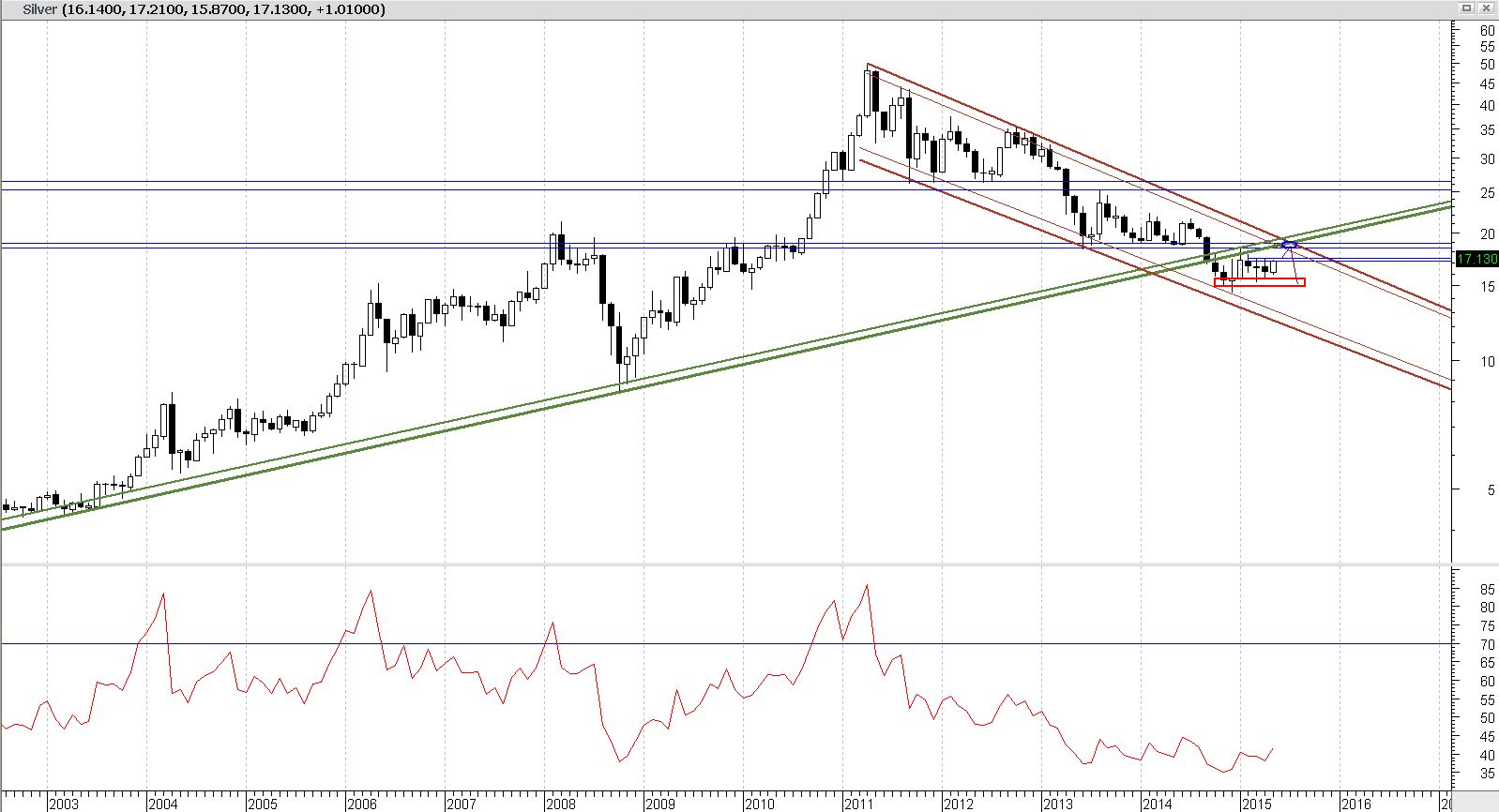
Task: Click the 85 level on indicator scale
Action: [1487, 590]
